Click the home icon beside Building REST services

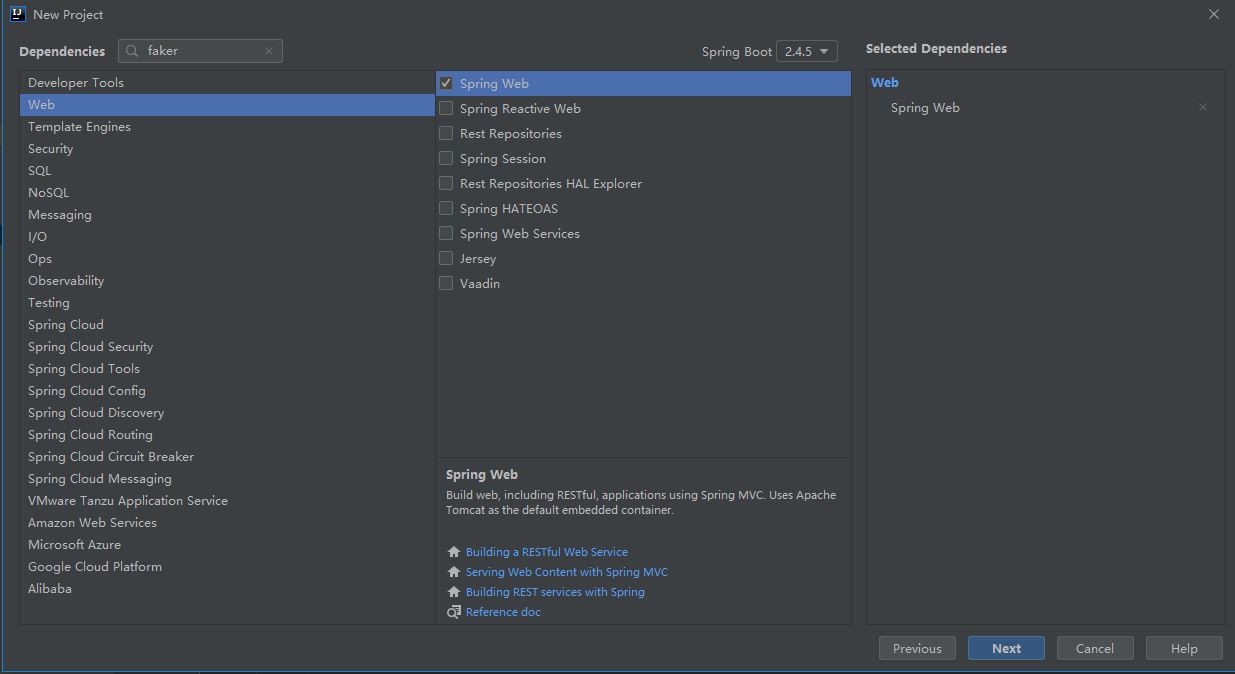tap(454, 592)
